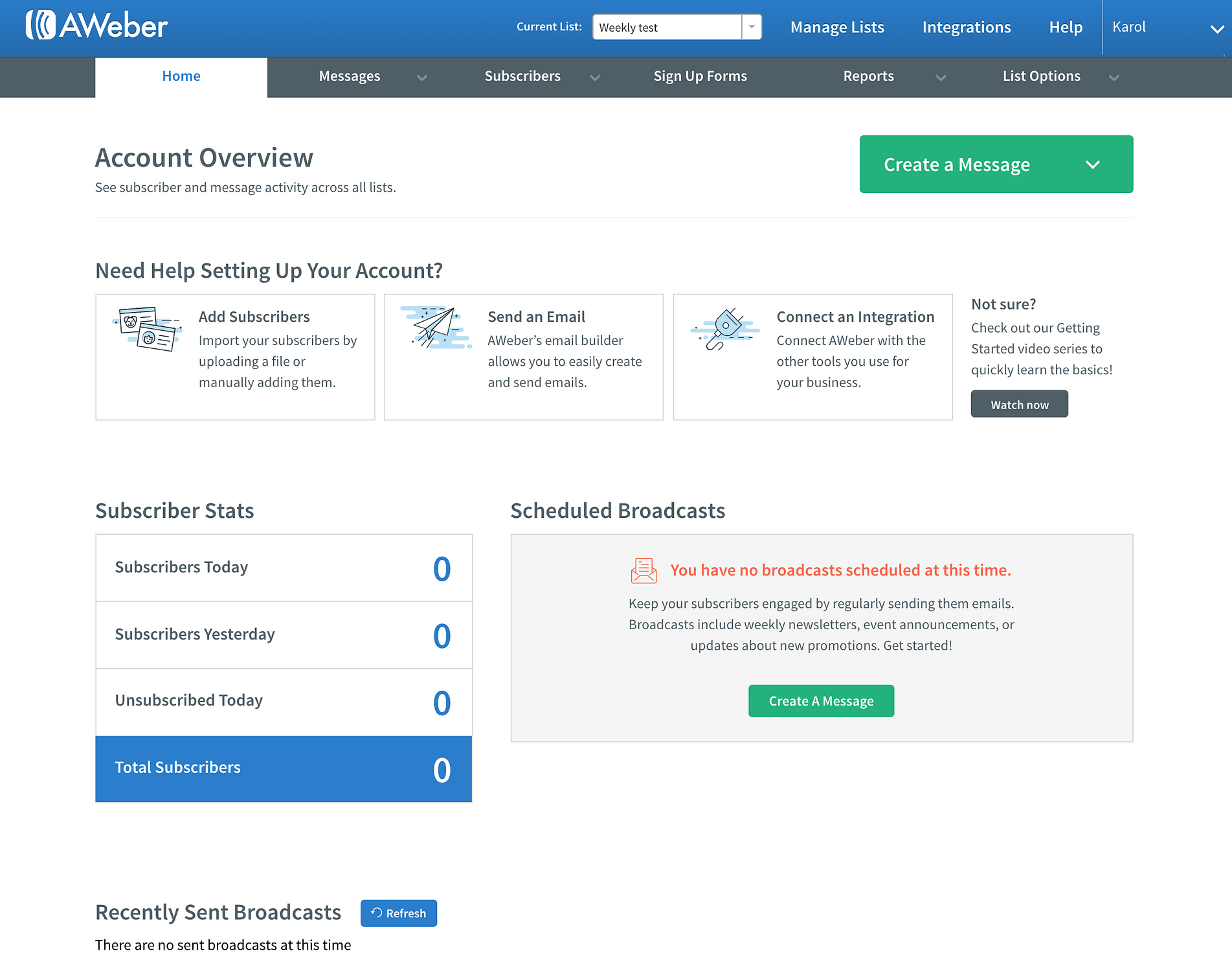Screen dimensions: 1232x971
Task: Open the Reports tab
Action: click(868, 76)
